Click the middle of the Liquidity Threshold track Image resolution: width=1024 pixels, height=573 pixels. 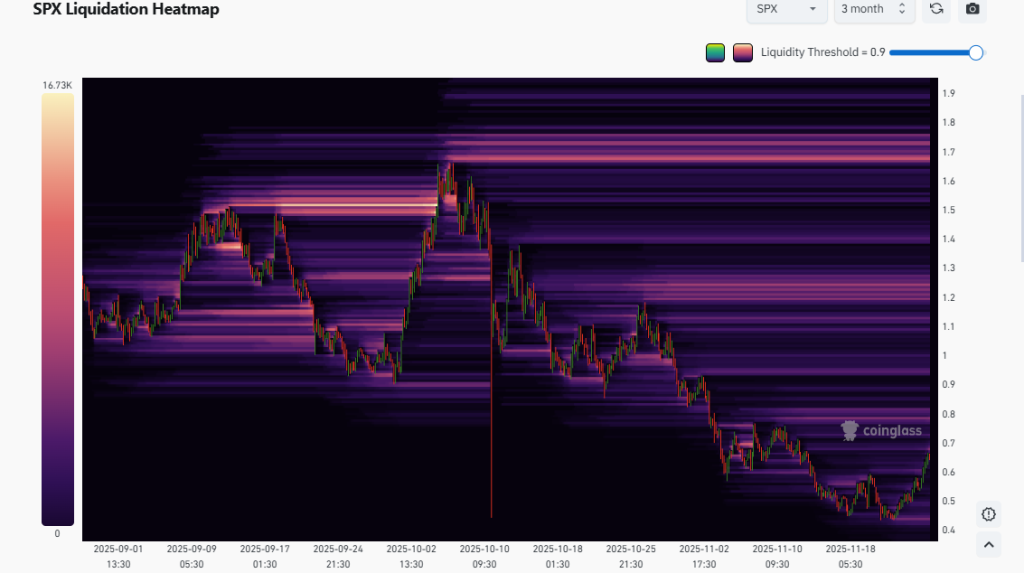[932, 53]
